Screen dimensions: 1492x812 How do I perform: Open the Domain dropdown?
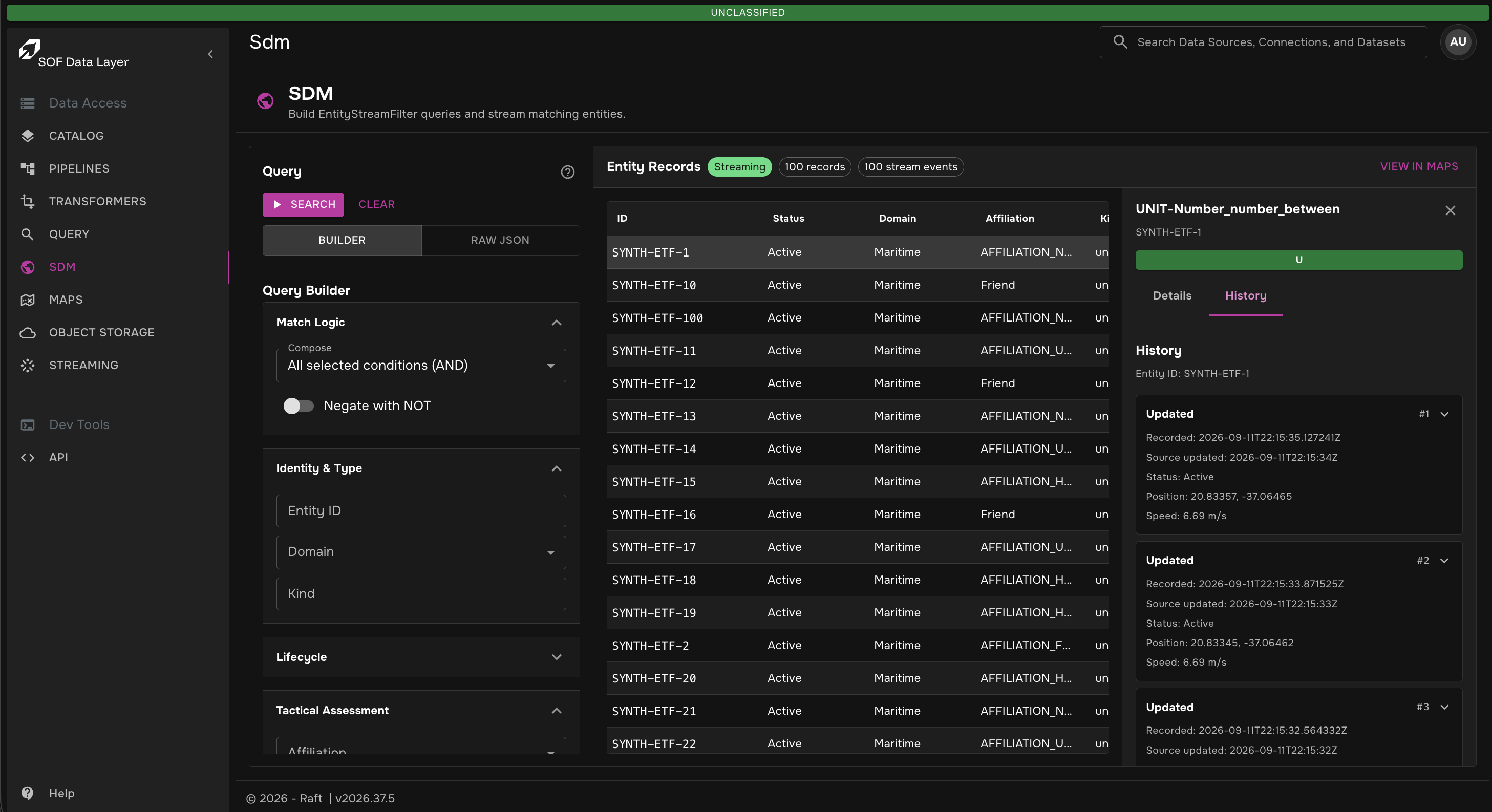421,552
